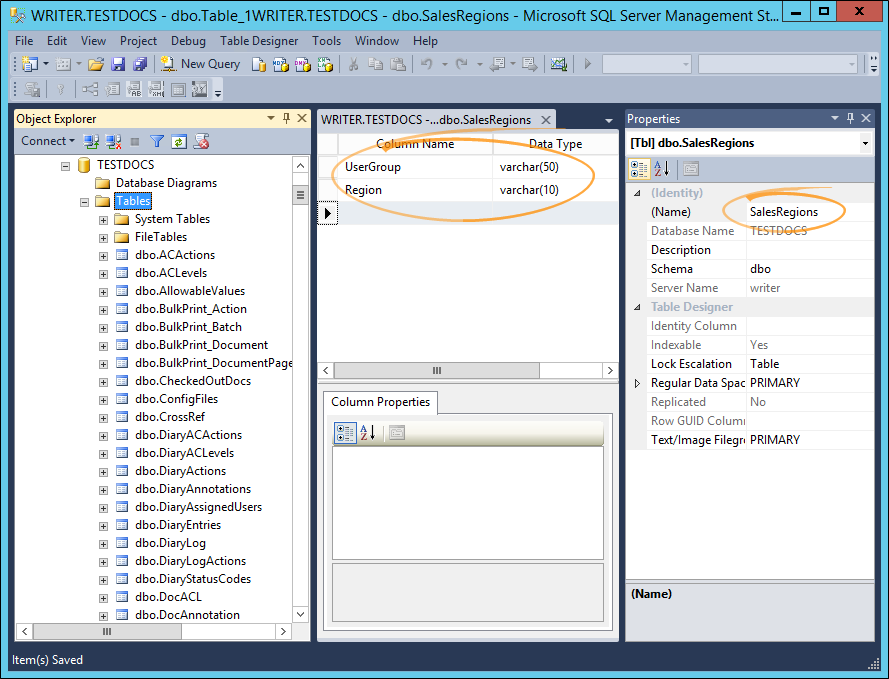The width and height of the screenshot is (889, 679).
Task: Open Database Engine Query icon
Action: tap(259, 65)
